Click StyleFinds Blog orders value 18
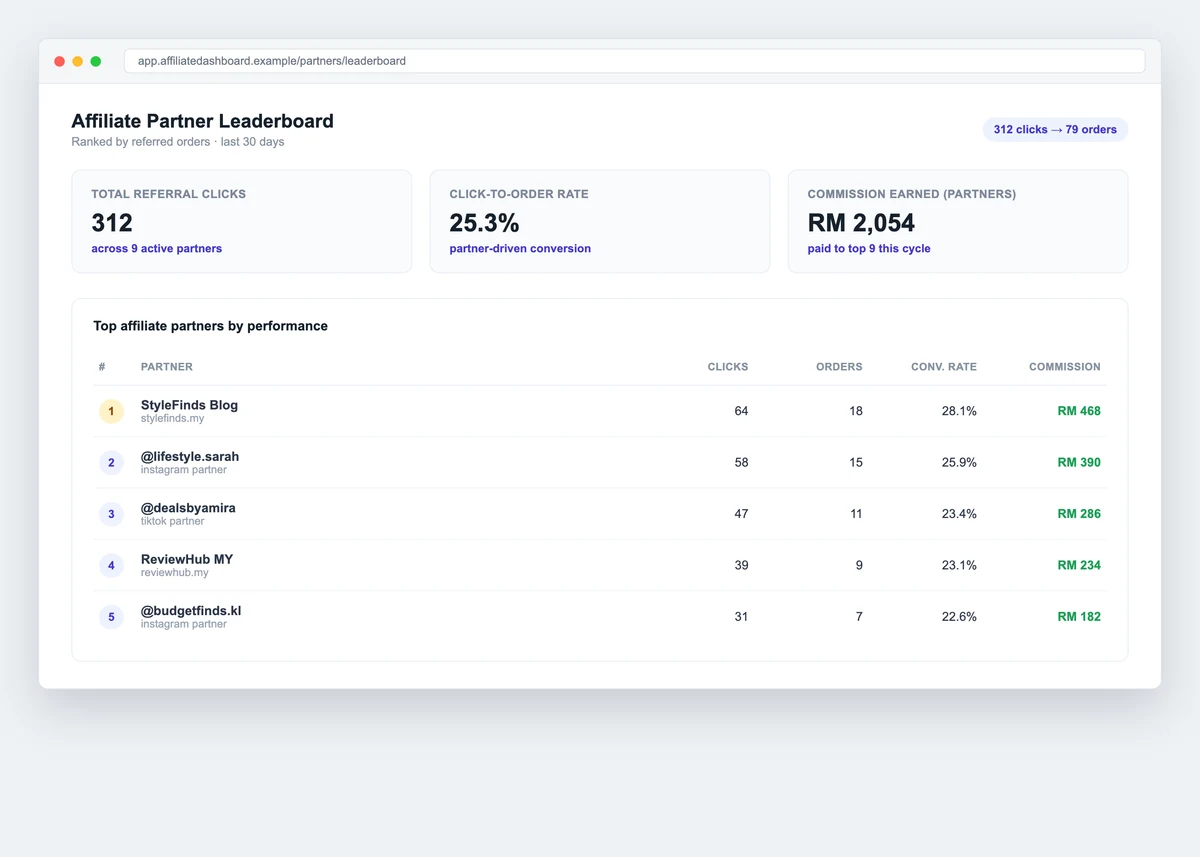Image resolution: width=1200 pixels, height=857 pixels. pyautogui.click(x=856, y=411)
